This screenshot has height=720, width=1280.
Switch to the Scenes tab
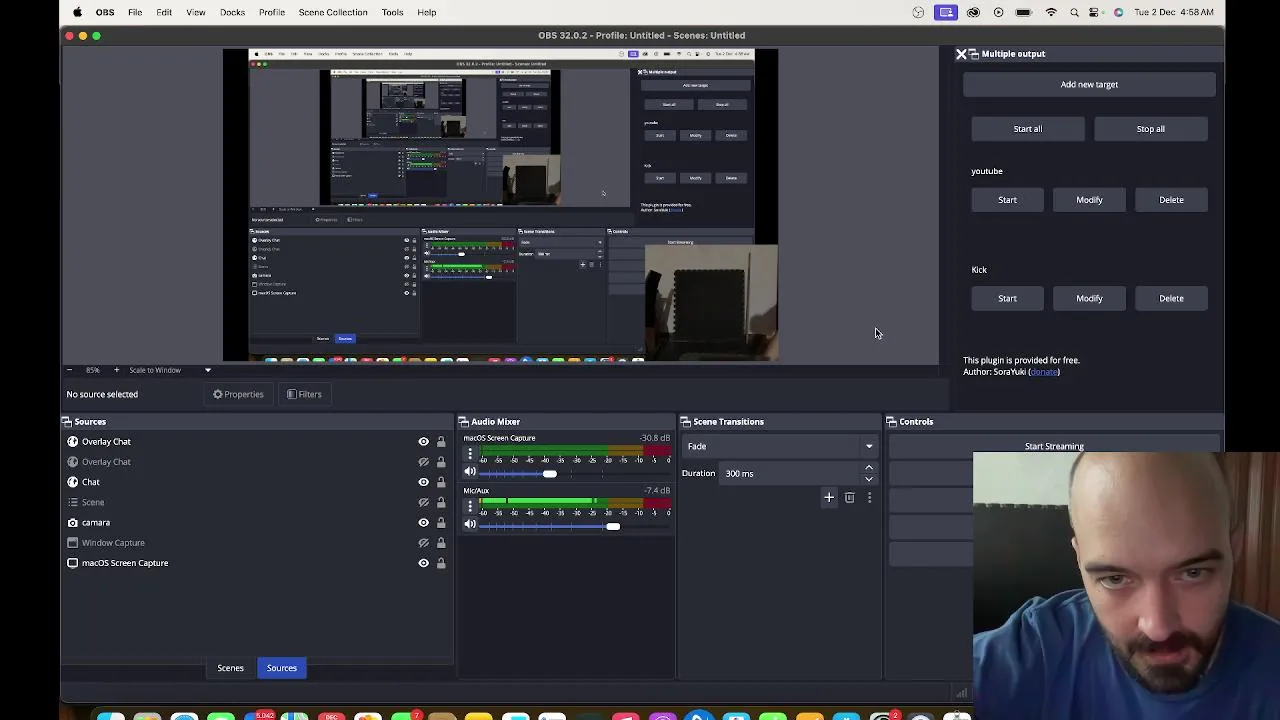click(x=230, y=668)
